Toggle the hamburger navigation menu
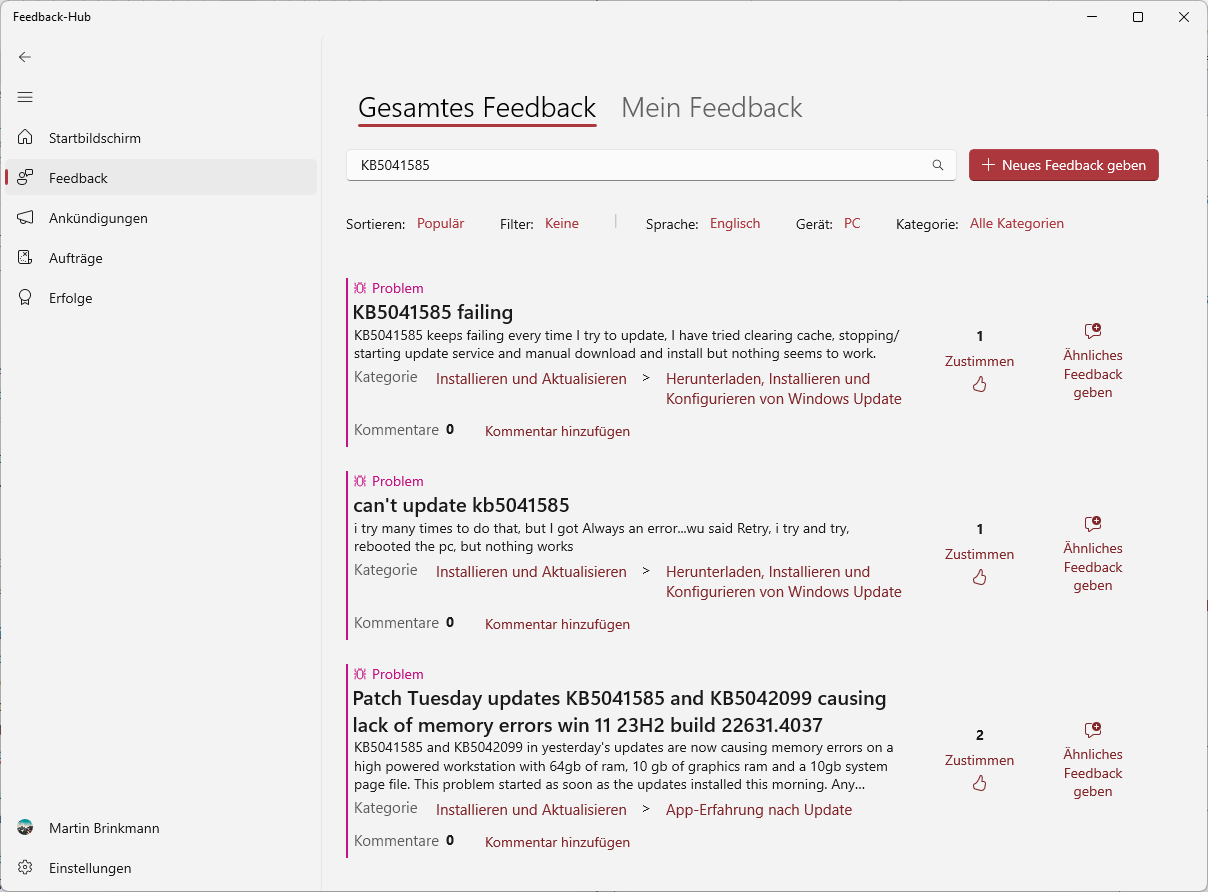This screenshot has width=1208, height=892. point(25,97)
